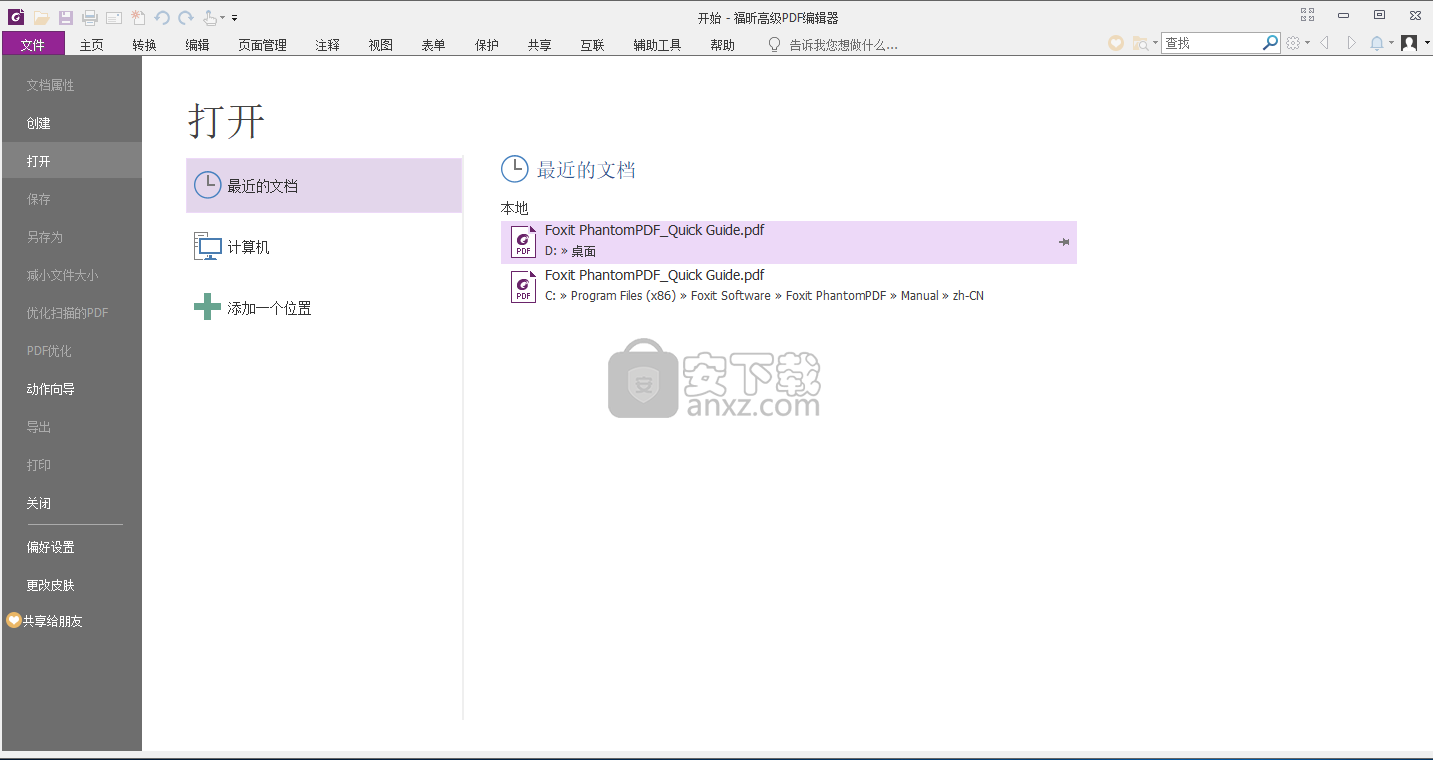Image resolution: width=1433 pixels, height=760 pixels.
Task: Pin the D: 桌面 recent document
Action: pyautogui.click(x=1064, y=242)
